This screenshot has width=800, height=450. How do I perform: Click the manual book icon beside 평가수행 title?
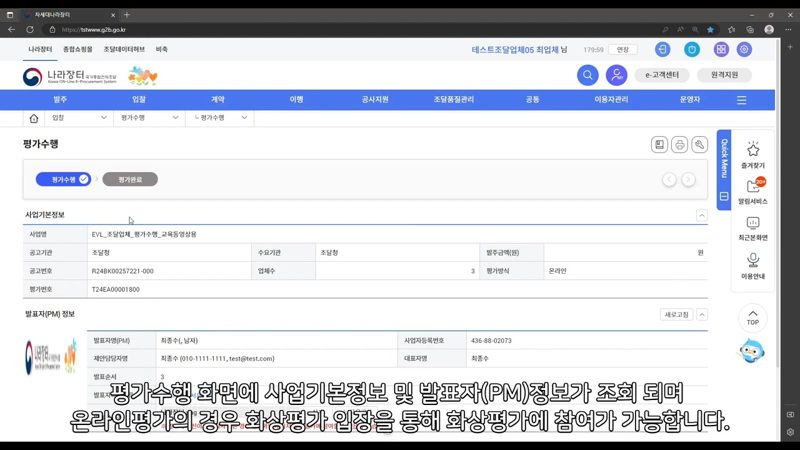pyautogui.click(x=659, y=144)
